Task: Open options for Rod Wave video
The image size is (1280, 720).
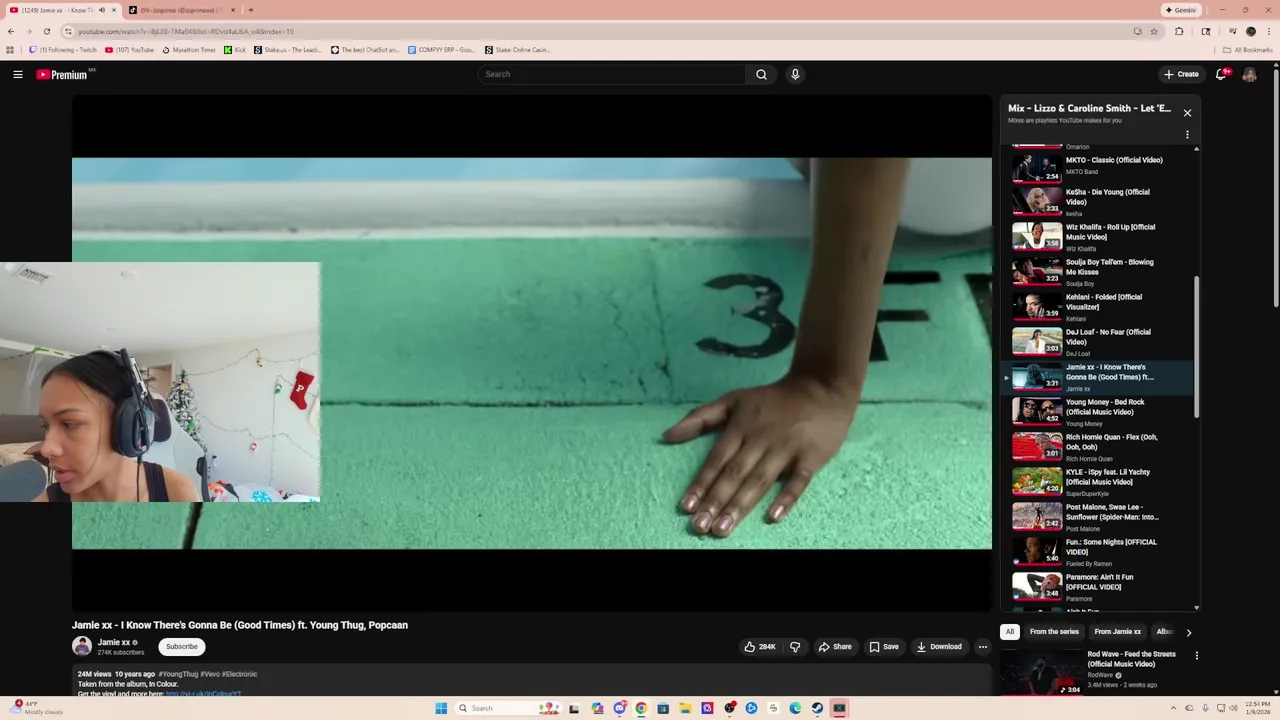Action: (x=1196, y=656)
